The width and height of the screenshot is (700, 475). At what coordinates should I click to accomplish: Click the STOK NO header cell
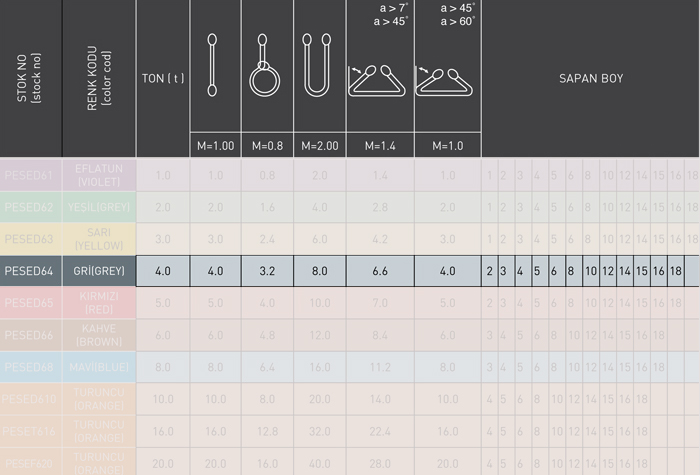[29, 78]
